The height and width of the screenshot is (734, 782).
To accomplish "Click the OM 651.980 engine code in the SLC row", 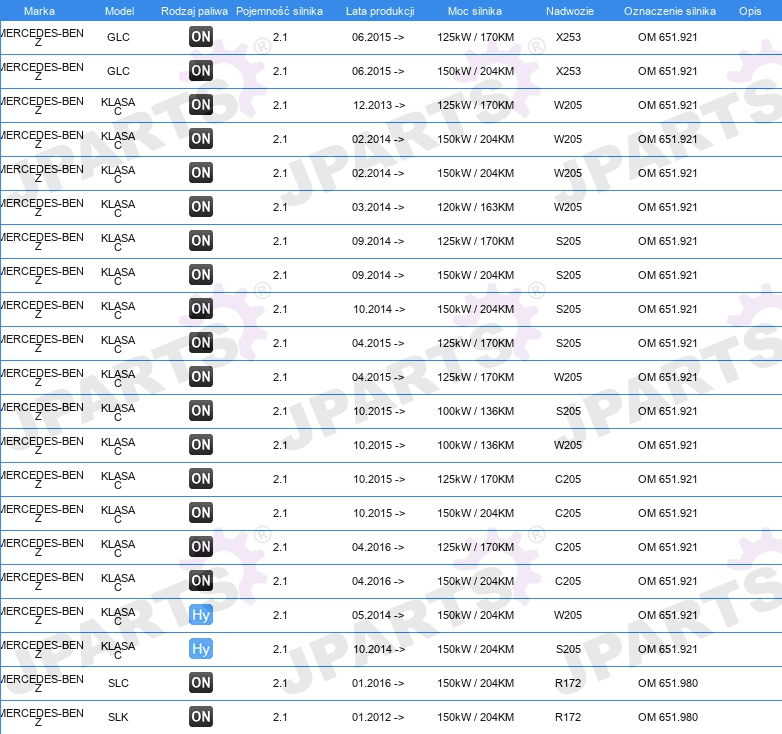I will [668, 683].
